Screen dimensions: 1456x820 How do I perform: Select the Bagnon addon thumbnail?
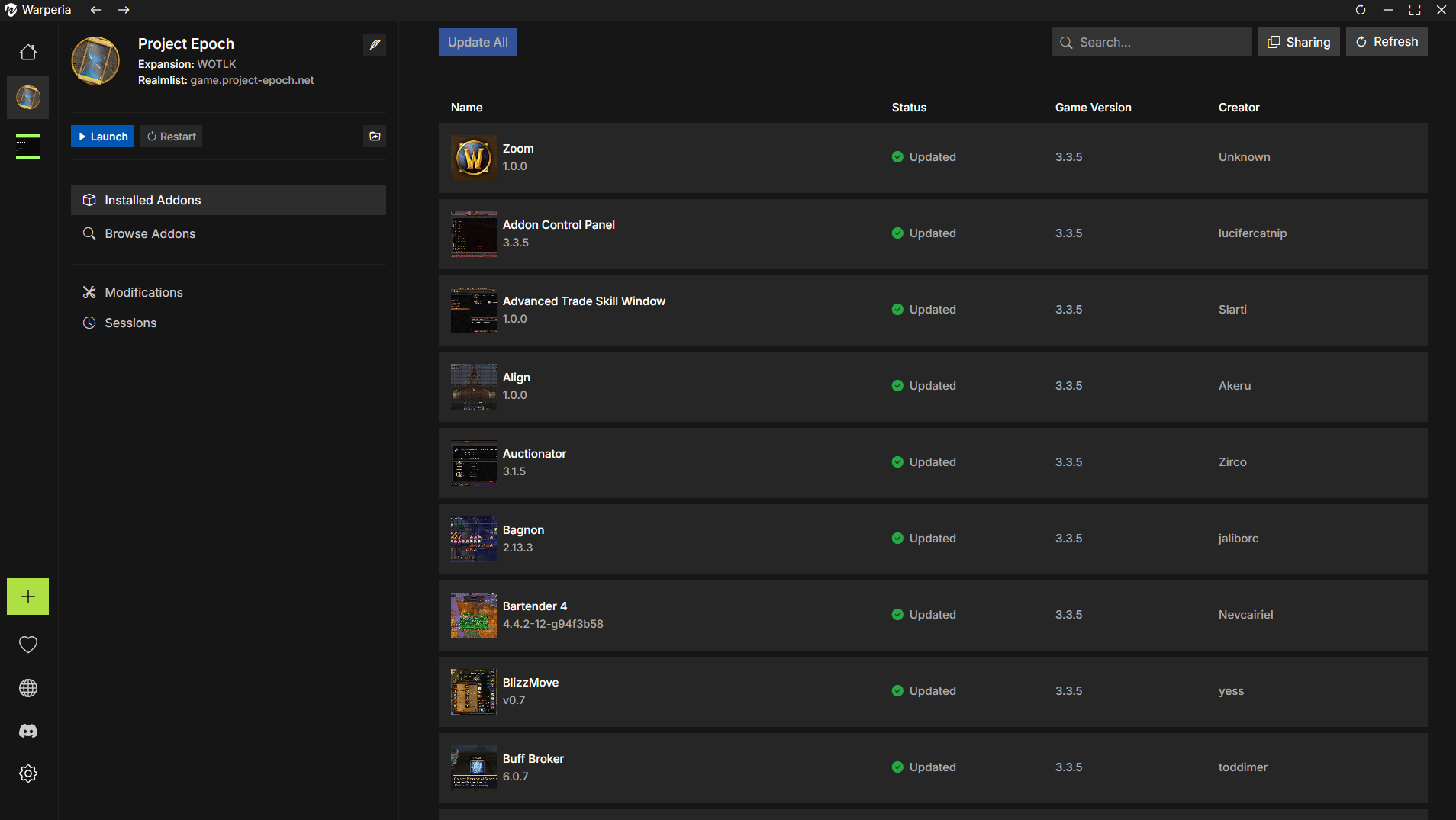(473, 539)
